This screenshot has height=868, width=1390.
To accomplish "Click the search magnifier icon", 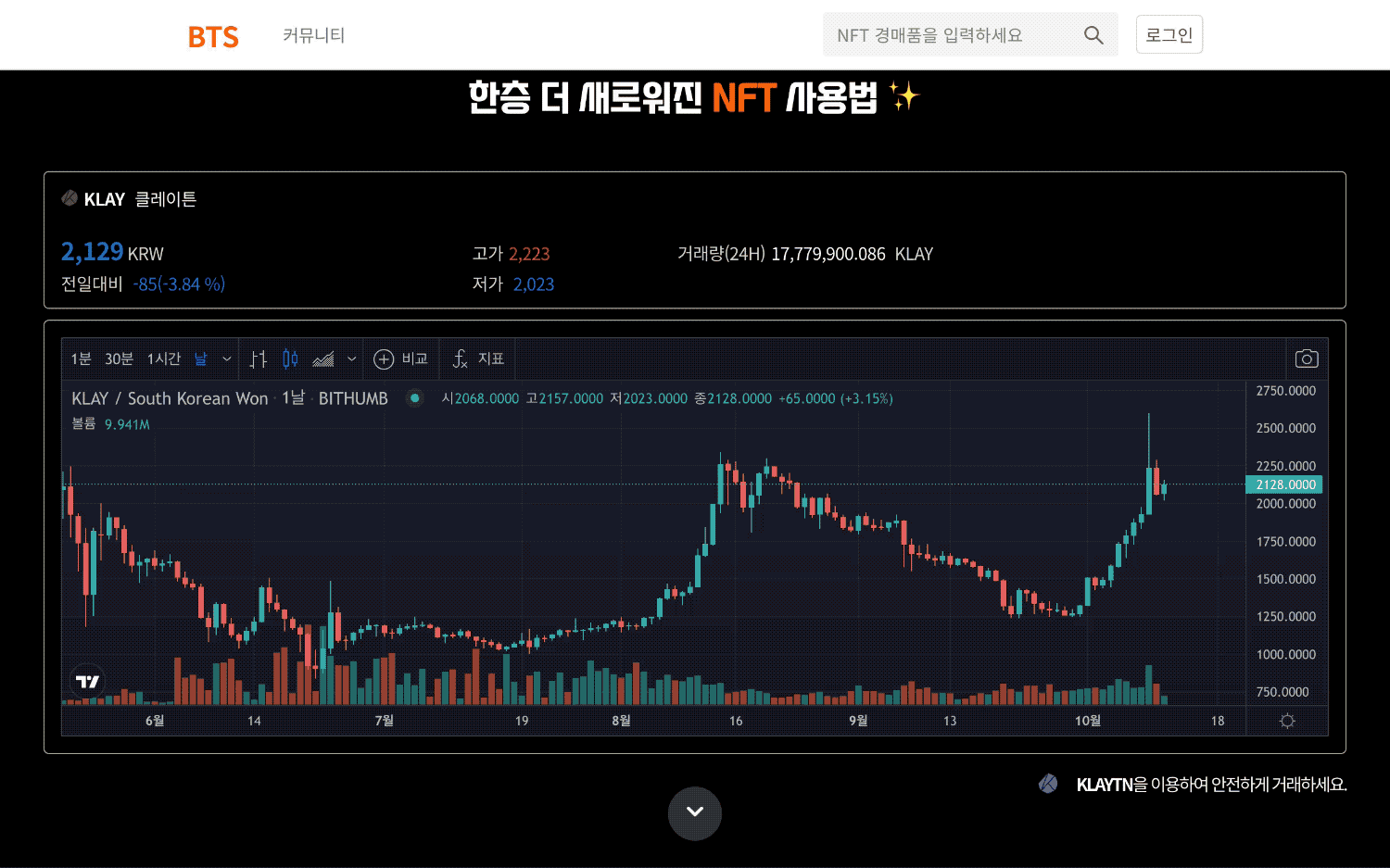I will click(x=1093, y=35).
